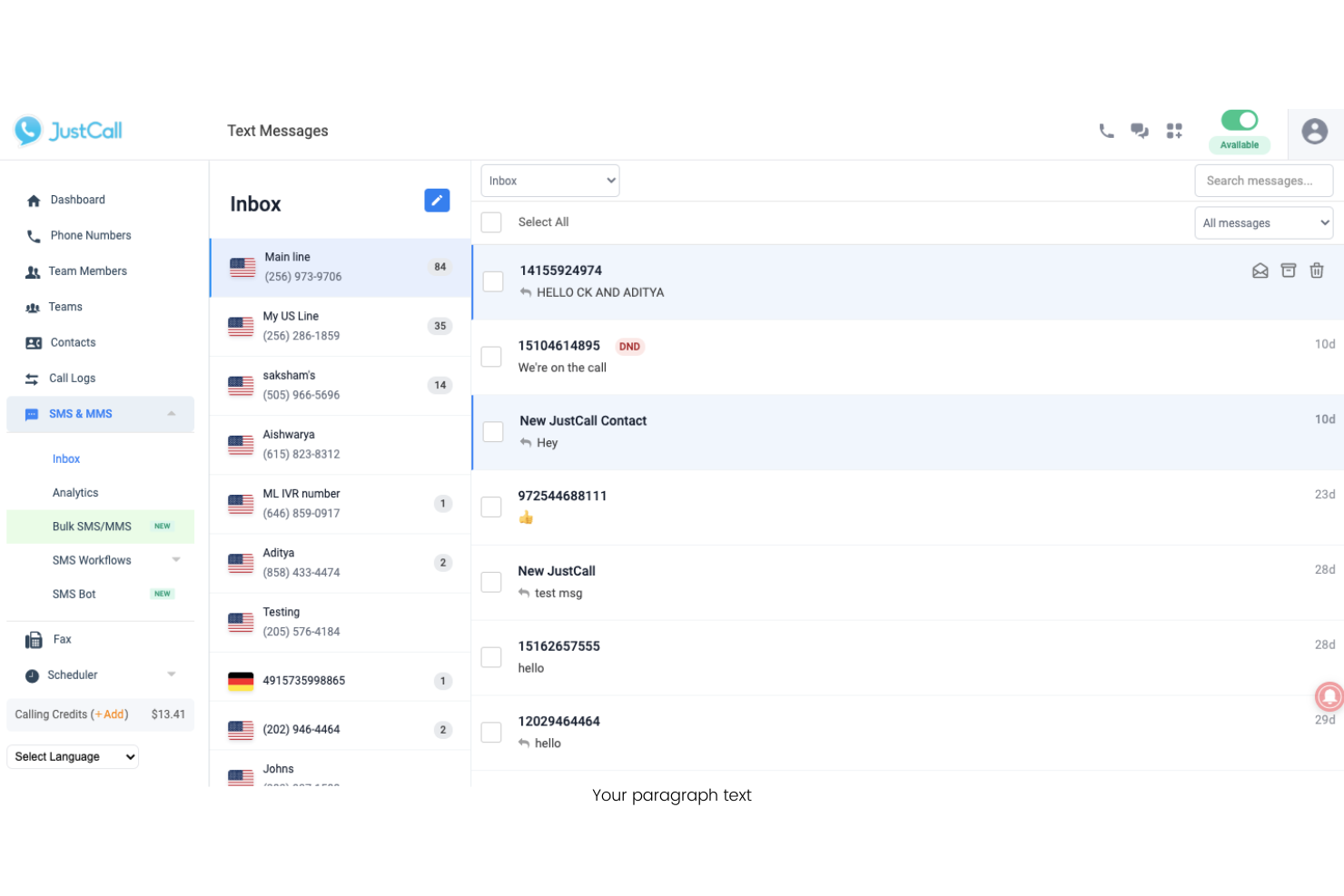The width and height of the screenshot is (1344, 896).
Task: Tick the checkbox for 15104614895 message
Action: coord(491,357)
